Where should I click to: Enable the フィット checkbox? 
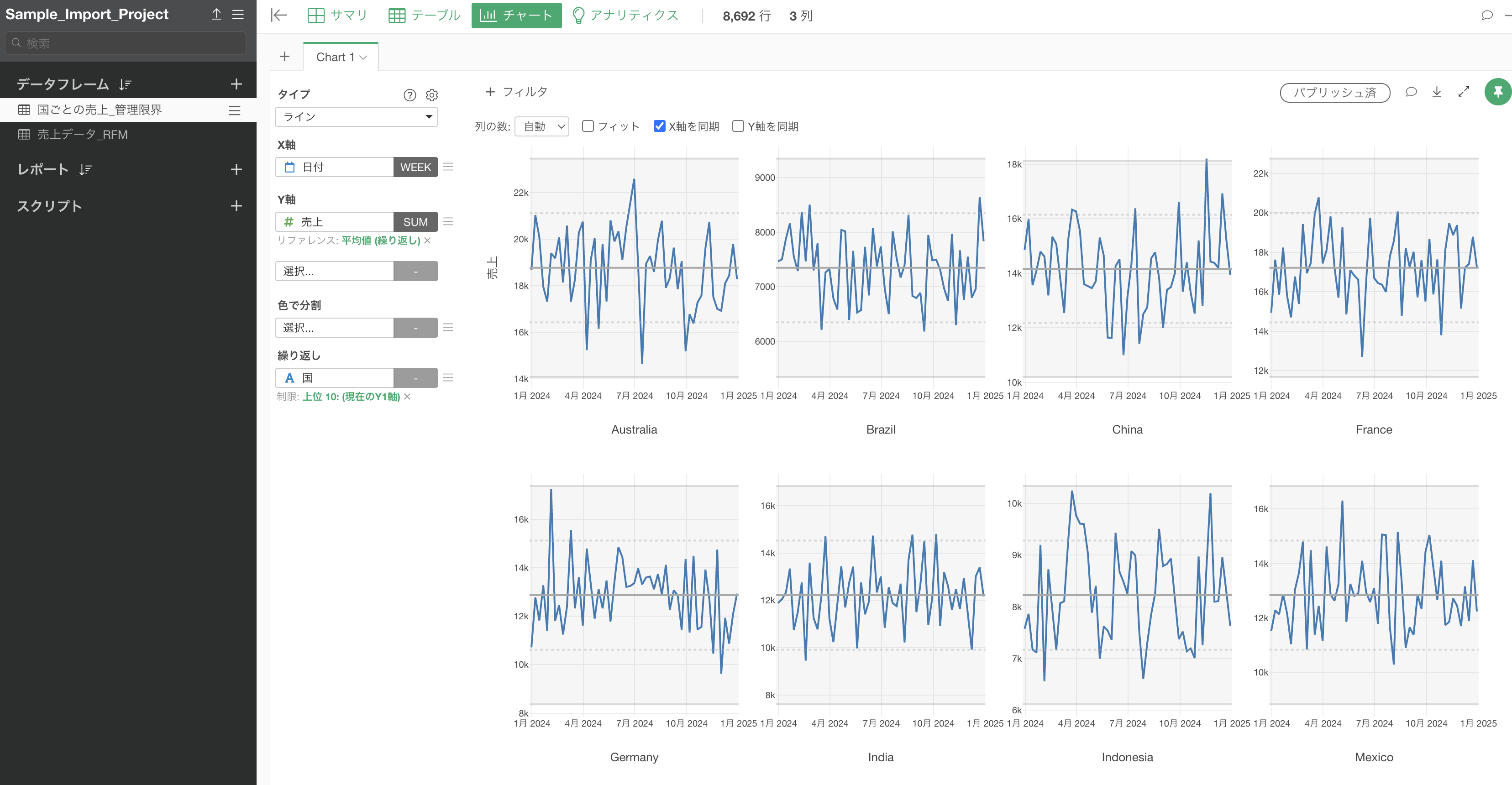588,126
